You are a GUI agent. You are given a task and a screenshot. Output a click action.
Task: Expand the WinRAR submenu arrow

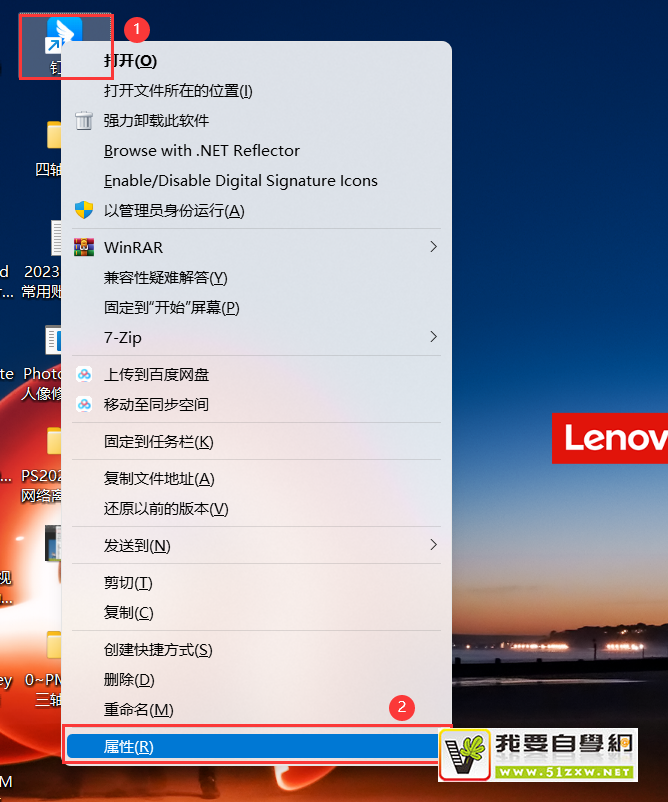433,246
